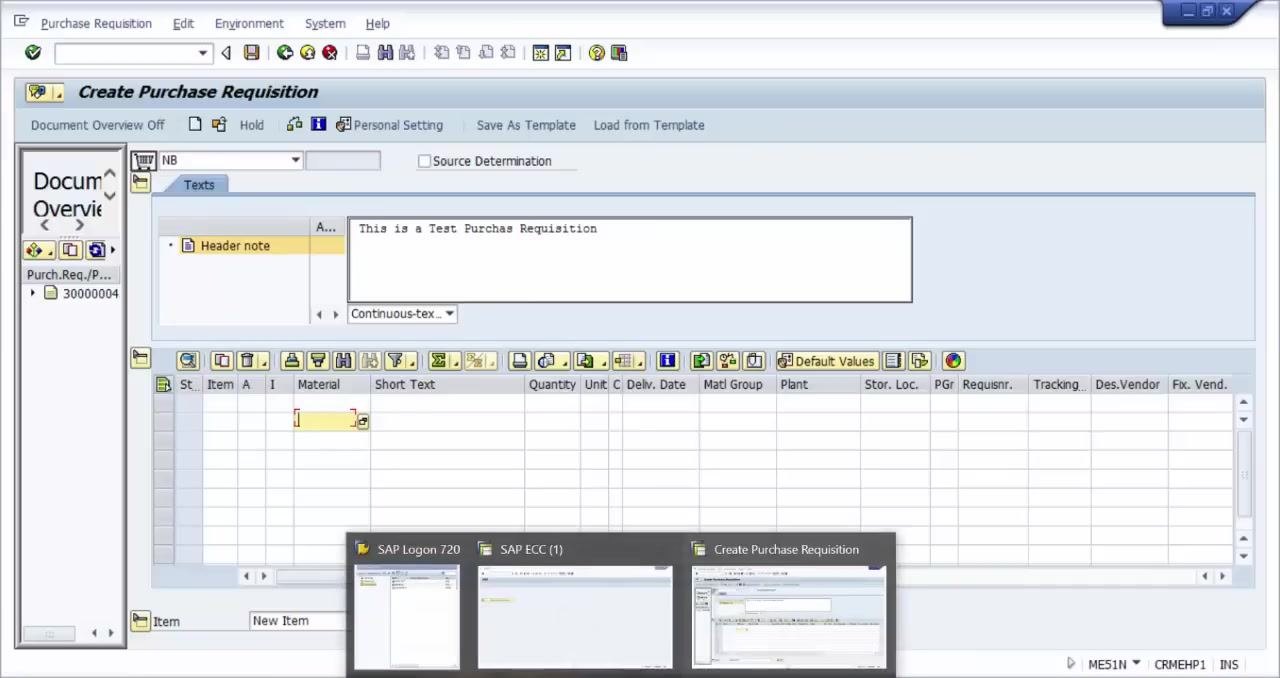Expand the Item detail section toggle

click(140, 621)
